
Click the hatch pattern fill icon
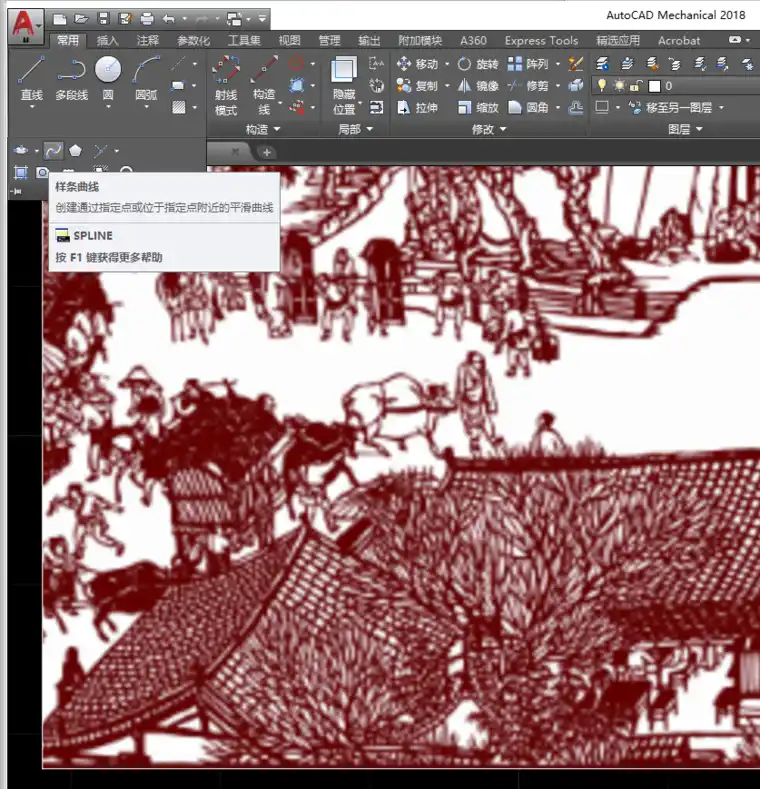pos(179,107)
